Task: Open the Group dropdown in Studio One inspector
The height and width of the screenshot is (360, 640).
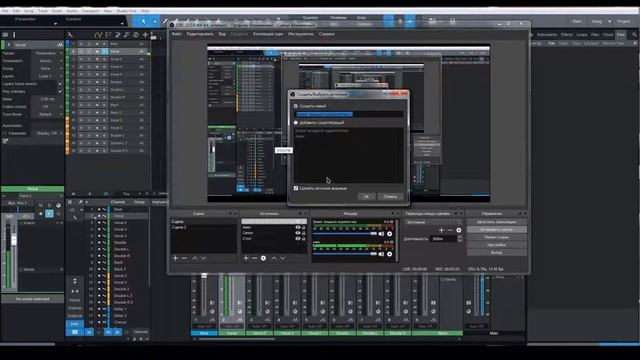Action: (48, 69)
